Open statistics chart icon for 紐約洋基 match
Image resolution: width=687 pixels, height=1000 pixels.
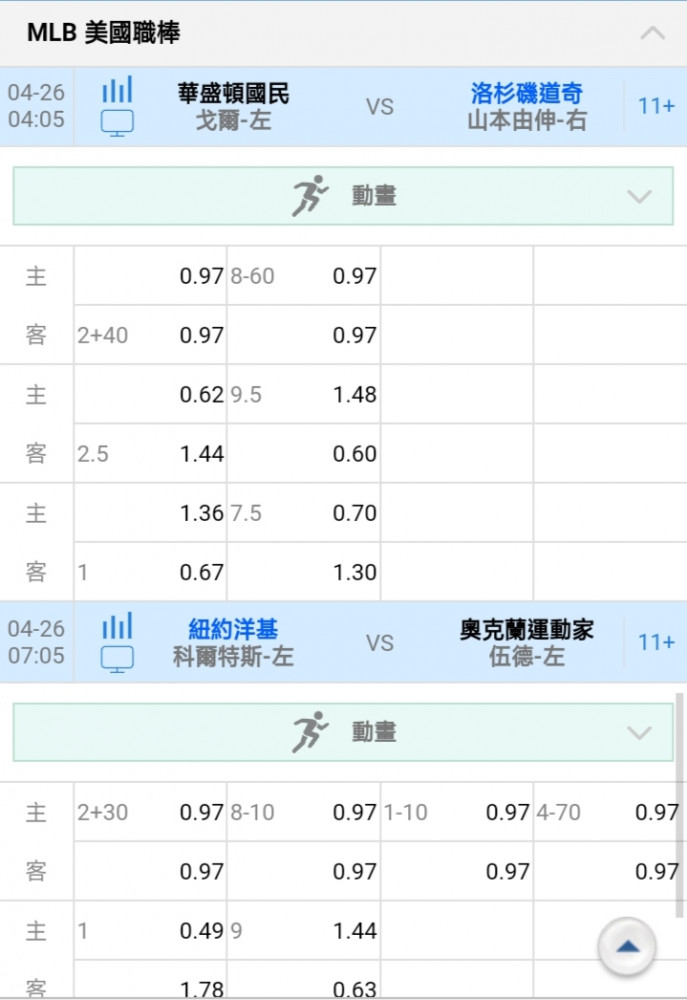click(x=117, y=626)
